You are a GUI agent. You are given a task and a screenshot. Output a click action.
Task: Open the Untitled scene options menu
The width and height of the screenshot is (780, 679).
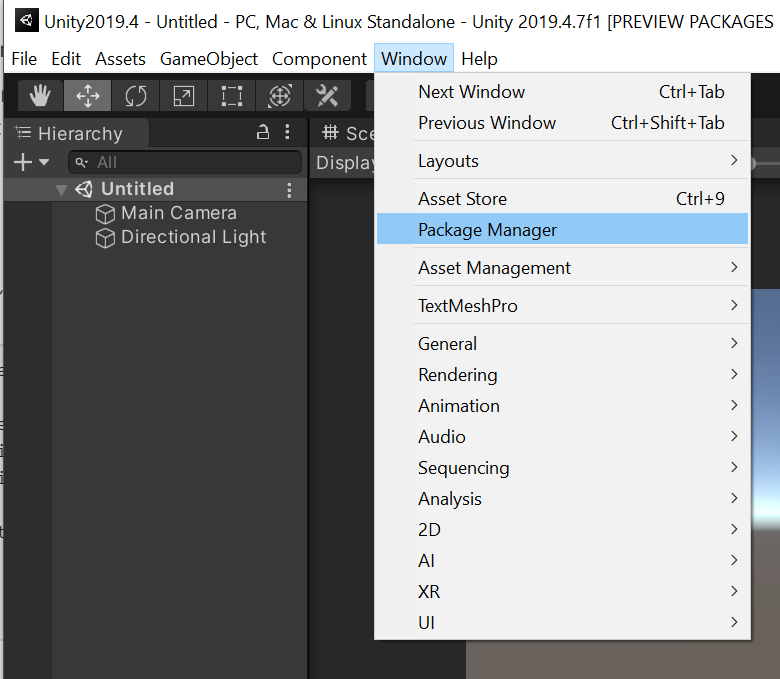(289, 190)
